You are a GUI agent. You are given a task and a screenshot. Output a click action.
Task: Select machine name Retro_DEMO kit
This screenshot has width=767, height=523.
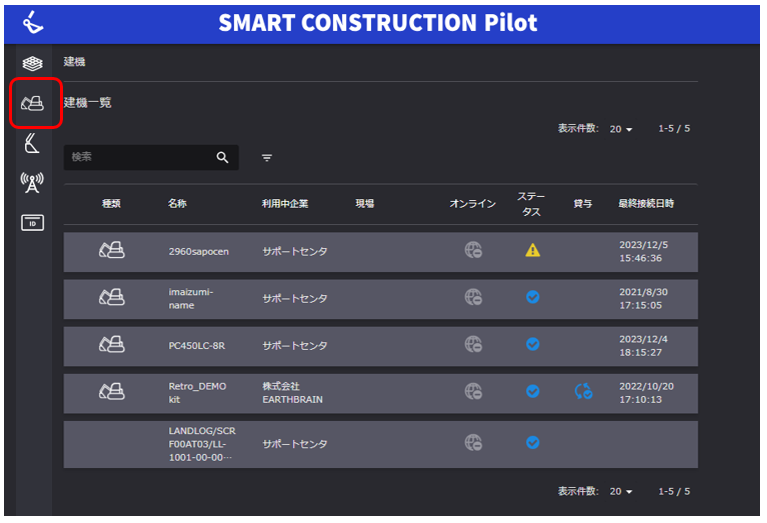point(198,393)
